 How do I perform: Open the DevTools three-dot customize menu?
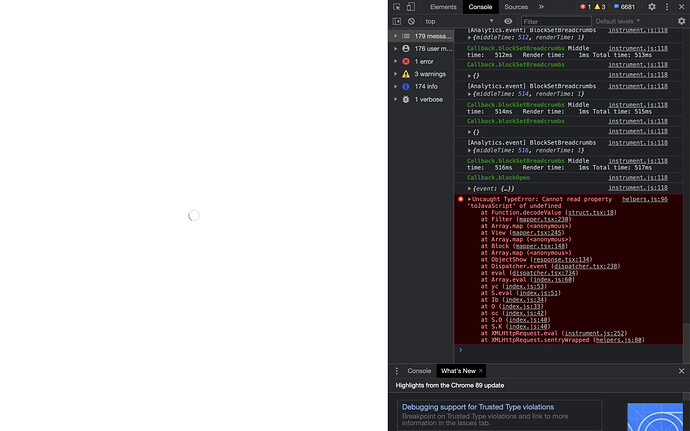pyautogui.click(x=667, y=7)
